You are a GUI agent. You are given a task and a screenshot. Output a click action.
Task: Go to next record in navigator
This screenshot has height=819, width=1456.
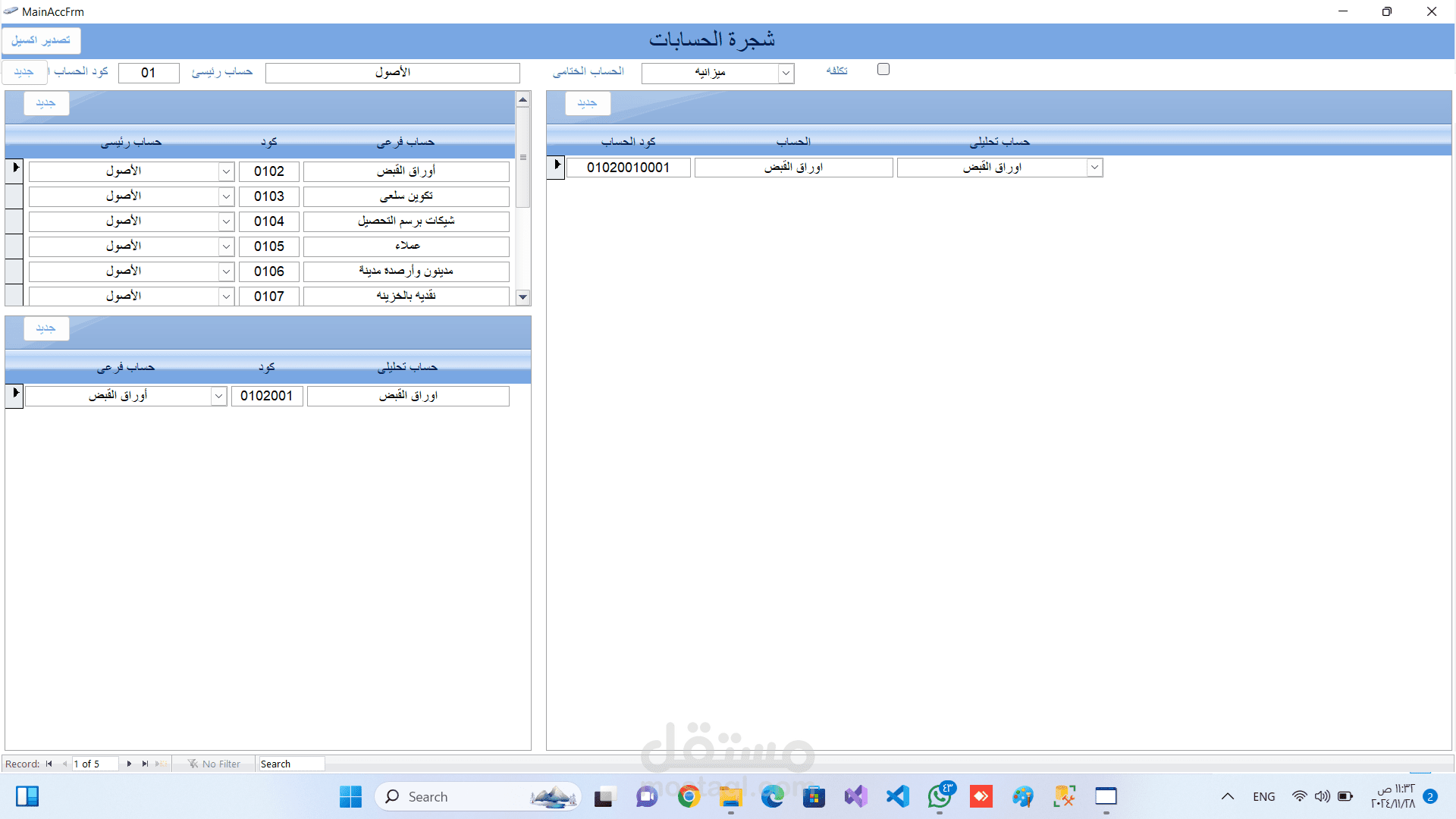(129, 764)
